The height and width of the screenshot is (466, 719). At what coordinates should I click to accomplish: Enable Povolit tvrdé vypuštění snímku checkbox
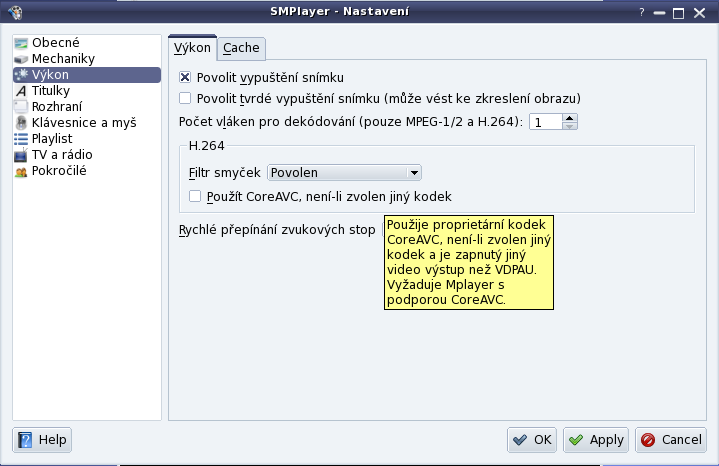point(185,98)
